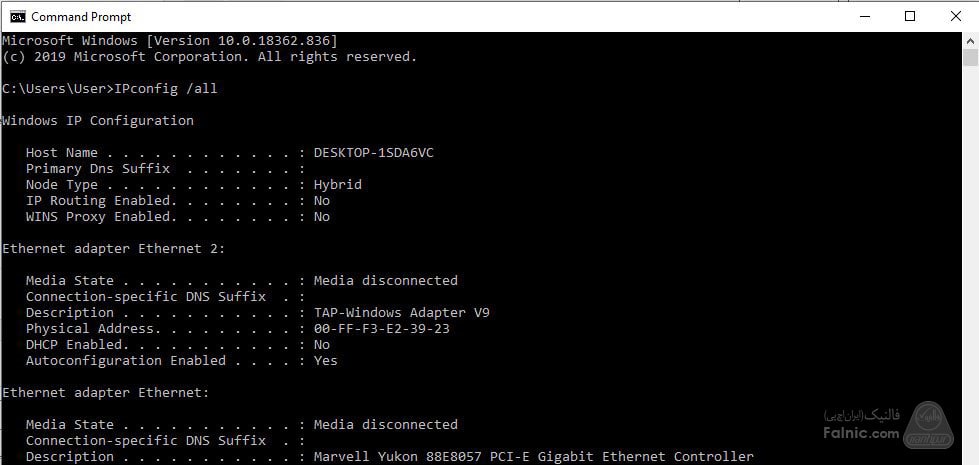Close the Command Prompt window
Screen dimensions: 979x465
click(955, 16)
